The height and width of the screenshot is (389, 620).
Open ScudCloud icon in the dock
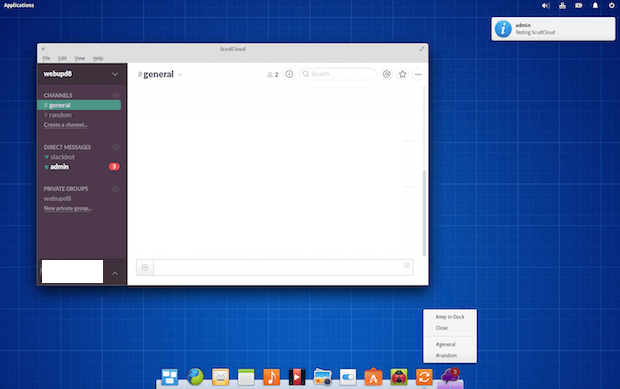(x=450, y=376)
